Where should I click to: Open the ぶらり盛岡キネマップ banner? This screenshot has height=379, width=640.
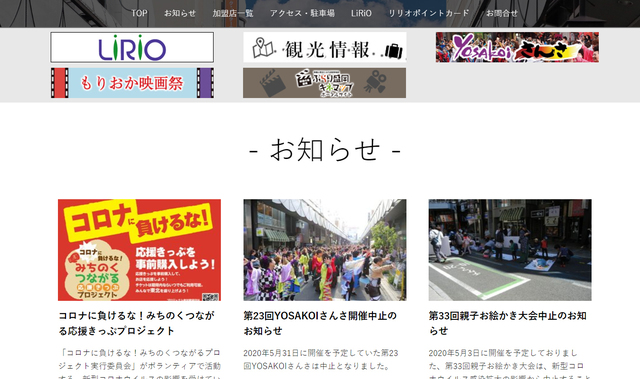point(324,83)
